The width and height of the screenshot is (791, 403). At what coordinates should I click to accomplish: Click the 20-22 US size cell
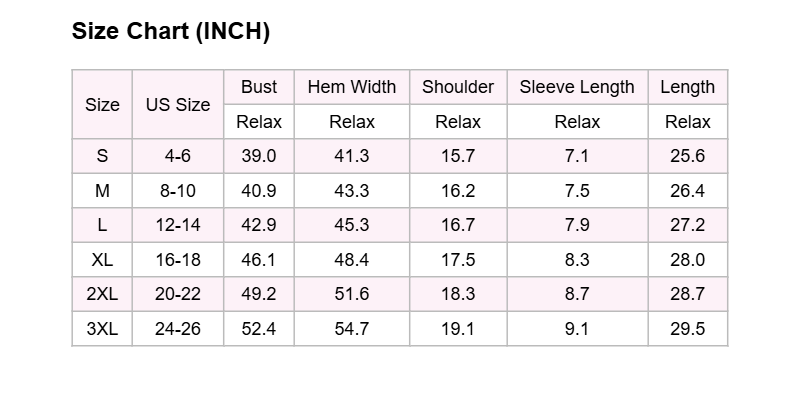click(178, 294)
